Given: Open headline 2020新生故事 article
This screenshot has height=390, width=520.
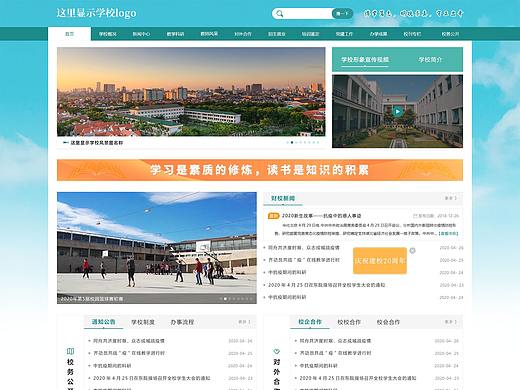Looking at the screenshot, I should tap(322, 216).
